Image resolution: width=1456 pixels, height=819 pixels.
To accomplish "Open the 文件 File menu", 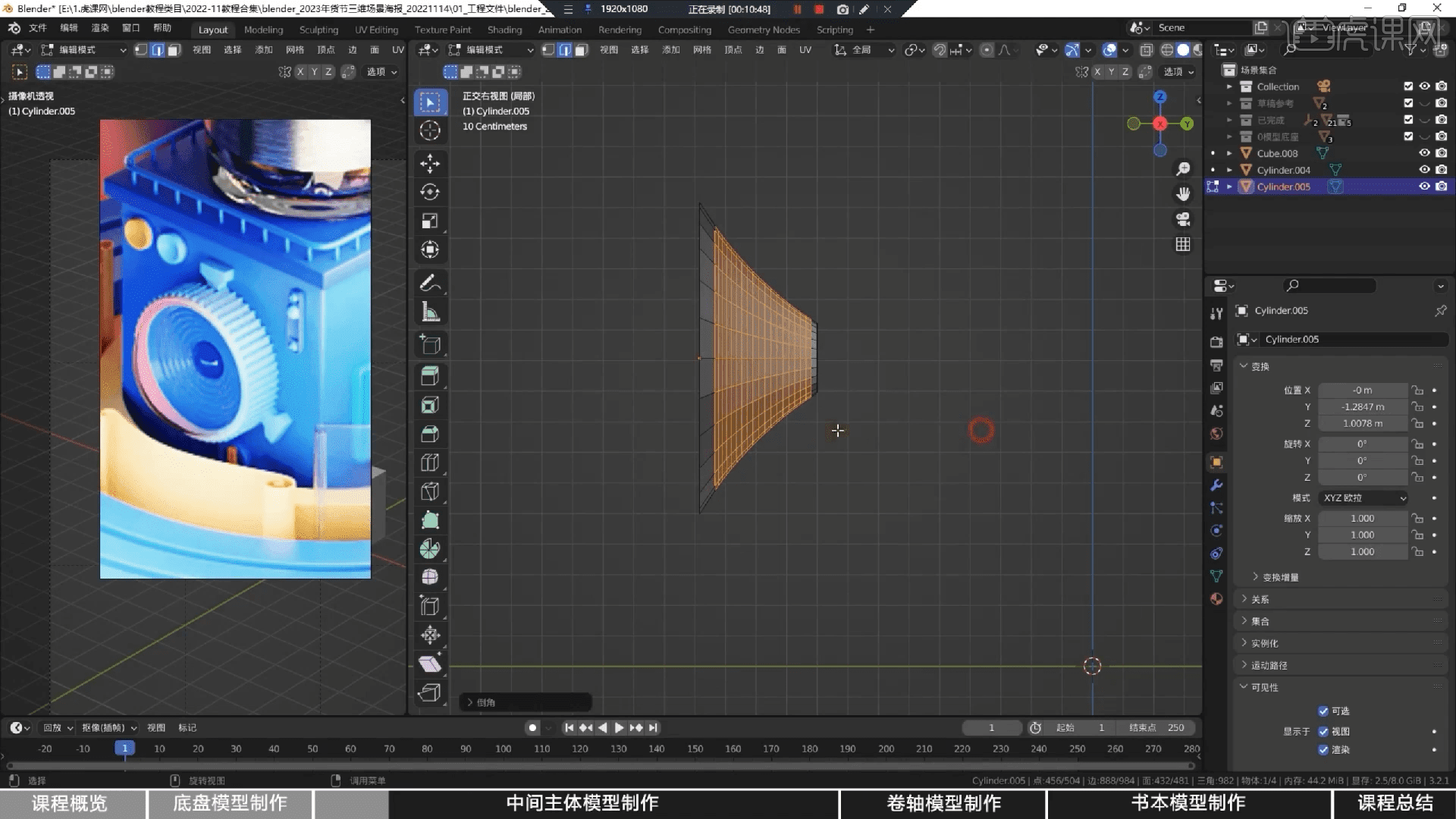I will point(37,28).
